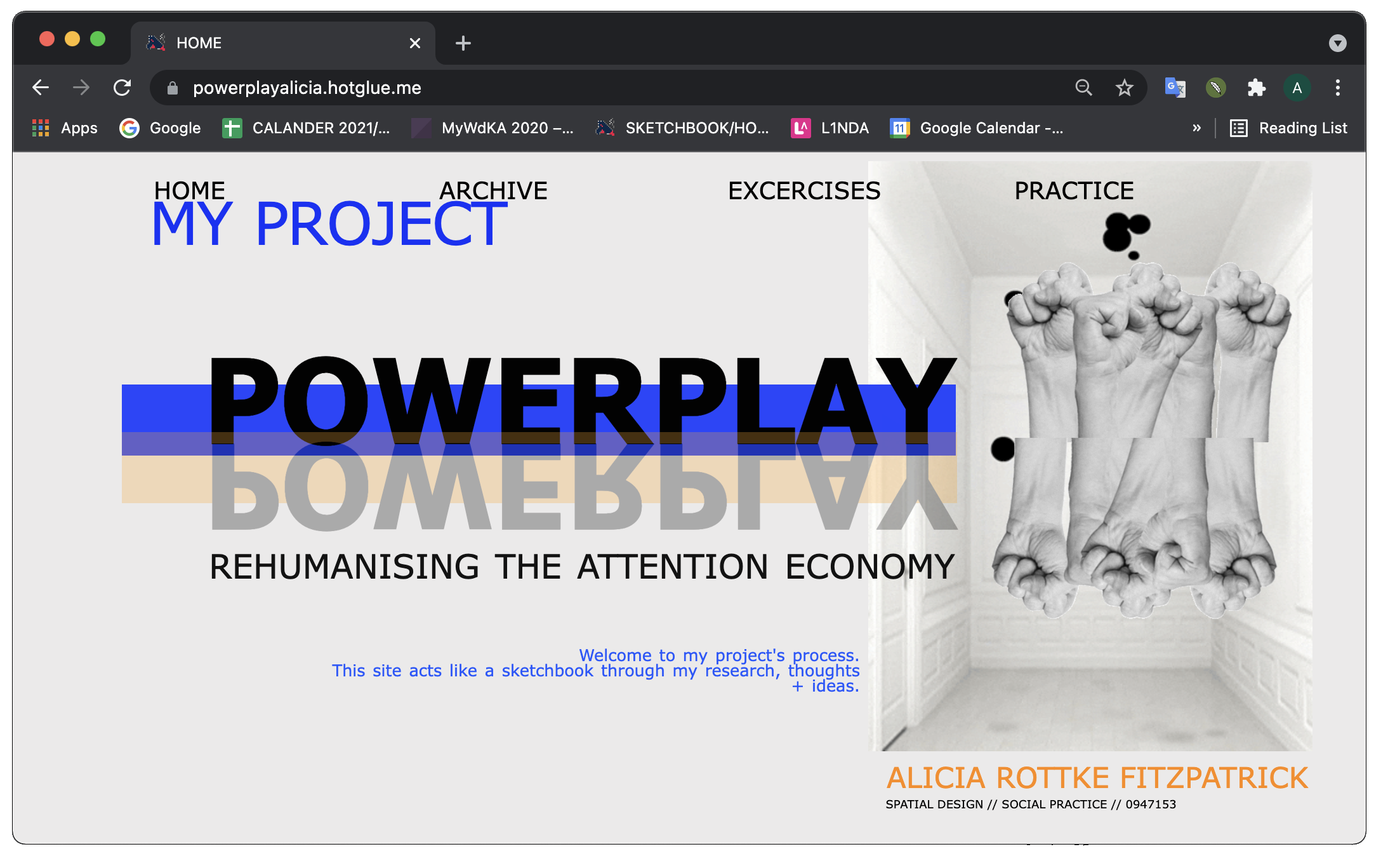Viewport: 1395px width, 868px height.
Task: Close the HOME tab
Action: coord(414,43)
